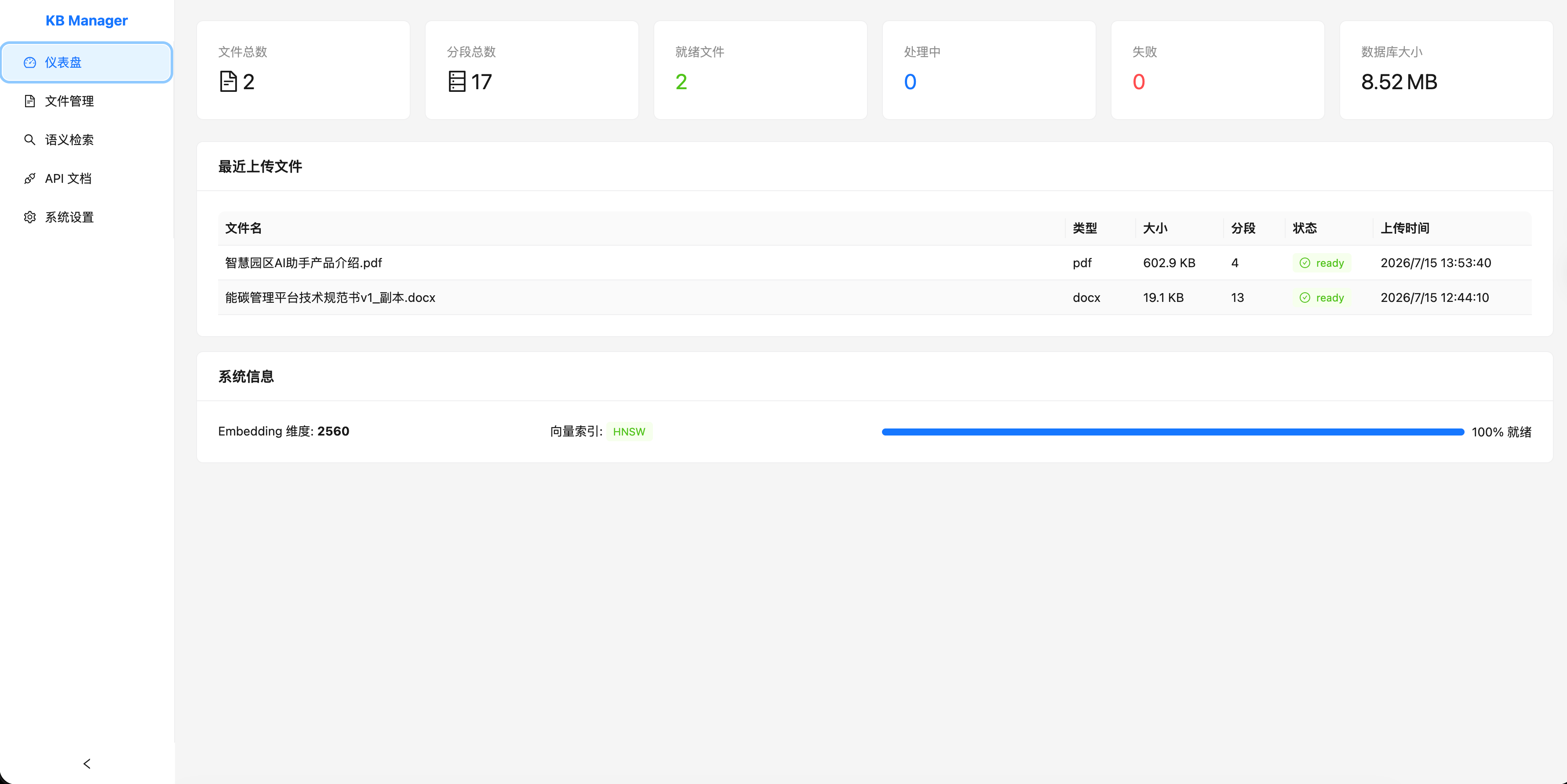Click the dashboard gauge icon in sidebar
The height and width of the screenshot is (784, 1567).
[30, 63]
